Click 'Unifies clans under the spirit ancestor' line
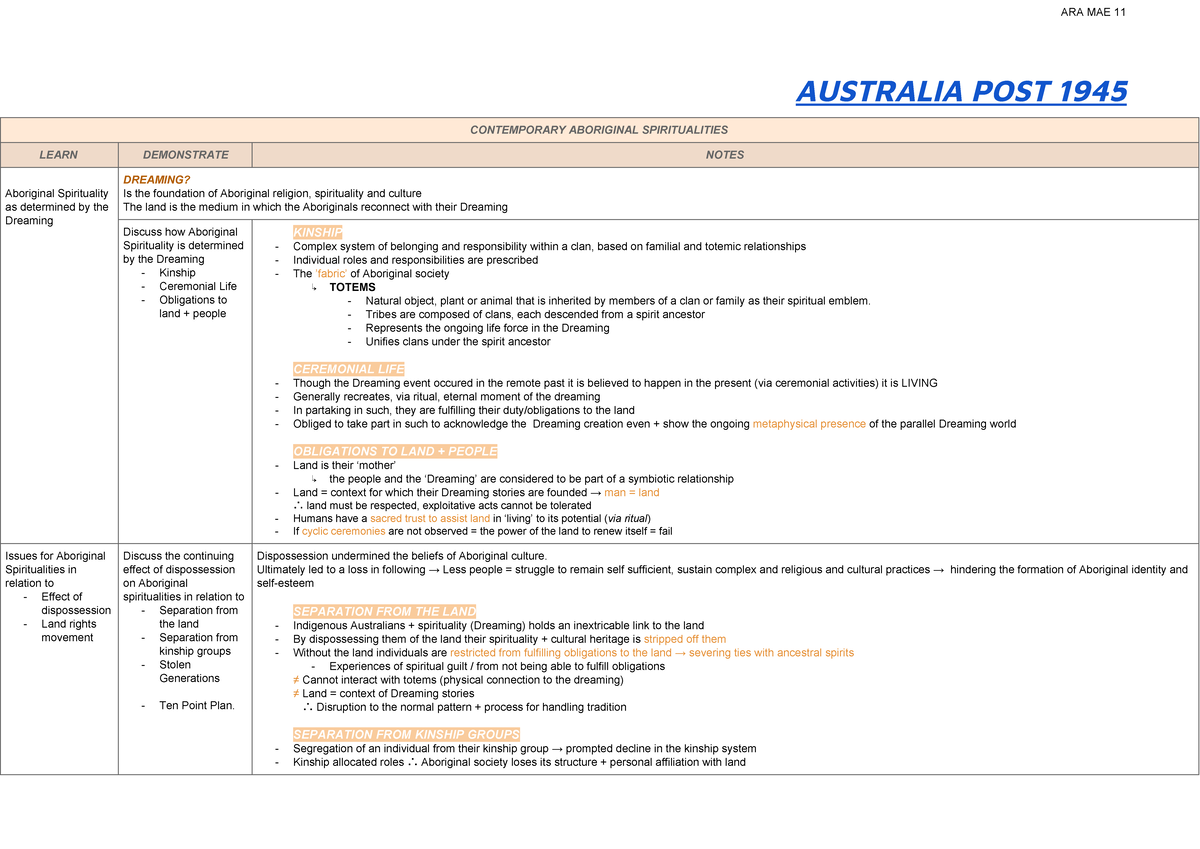This screenshot has width=1200, height=849. (458, 342)
